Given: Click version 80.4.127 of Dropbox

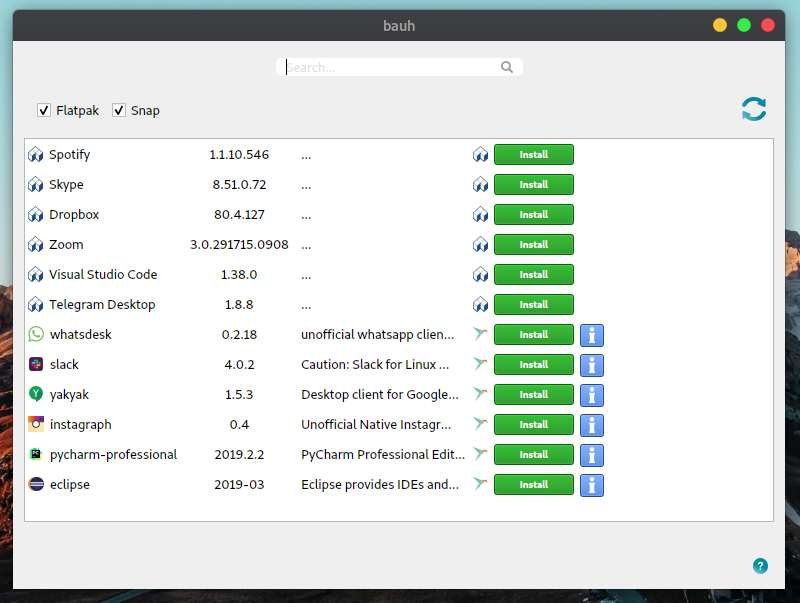Looking at the screenshot, I should (x=239, y=215).
